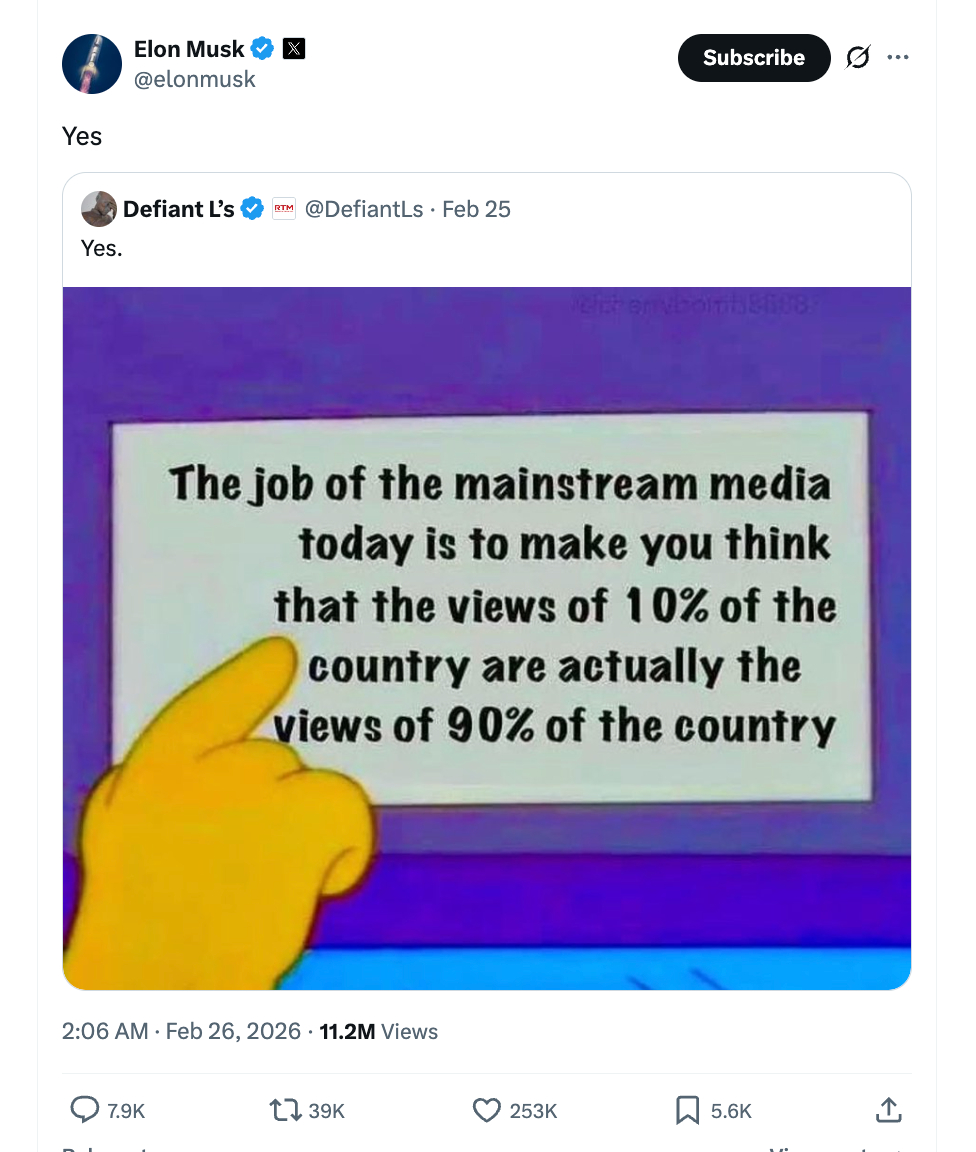Click the RTM affiliation badge
Screen dimensions: 976x1152
[x=284, y=209]
